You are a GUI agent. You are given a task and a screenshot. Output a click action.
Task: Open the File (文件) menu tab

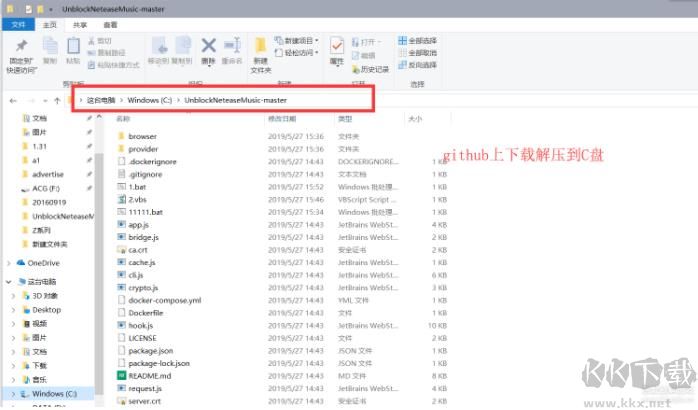tap(19, 24)
